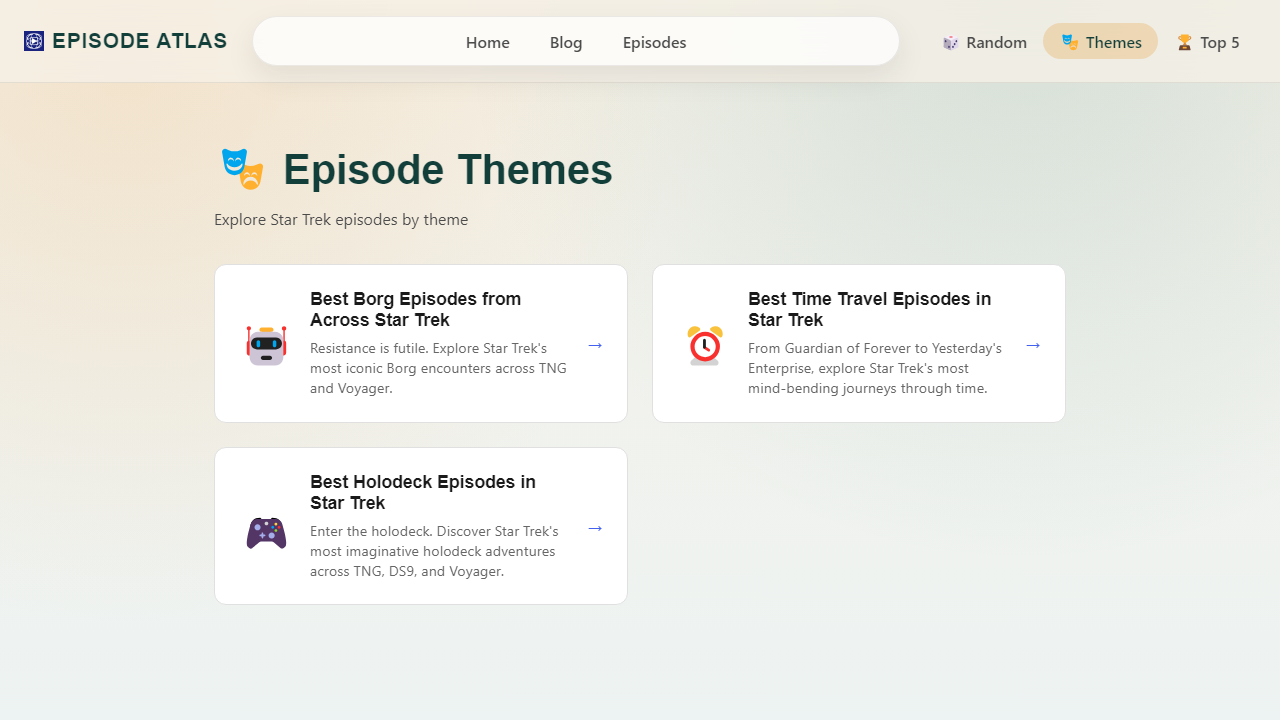Click the Episode Atlas logo icon
The image size is (1280, 720).
34,40
